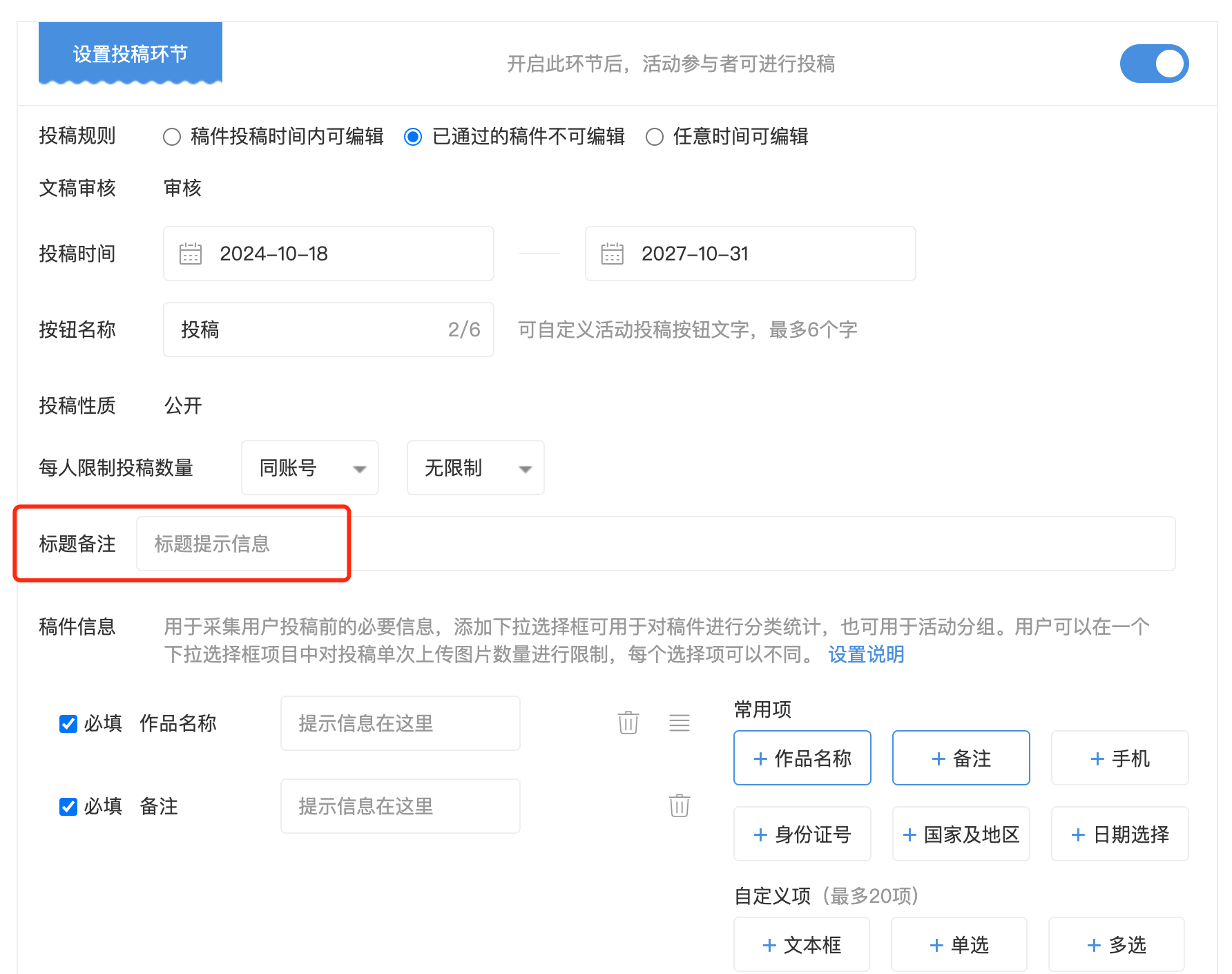Click the 按钮名称 text field
The image size is (1232, 974).
pos(311,330)
